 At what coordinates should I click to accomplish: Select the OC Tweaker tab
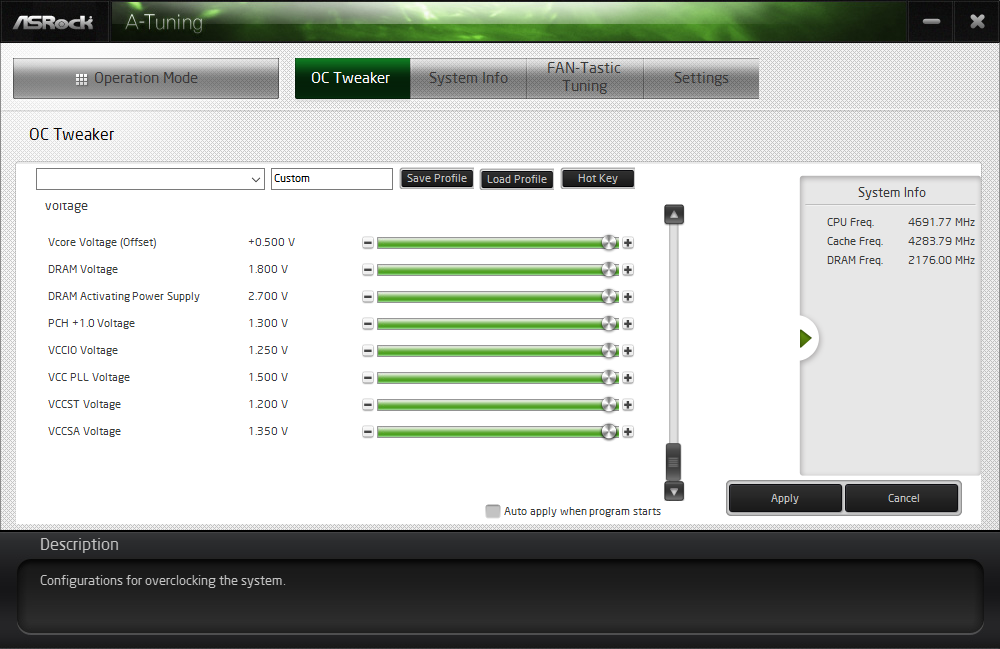click(x=352, y=78)
